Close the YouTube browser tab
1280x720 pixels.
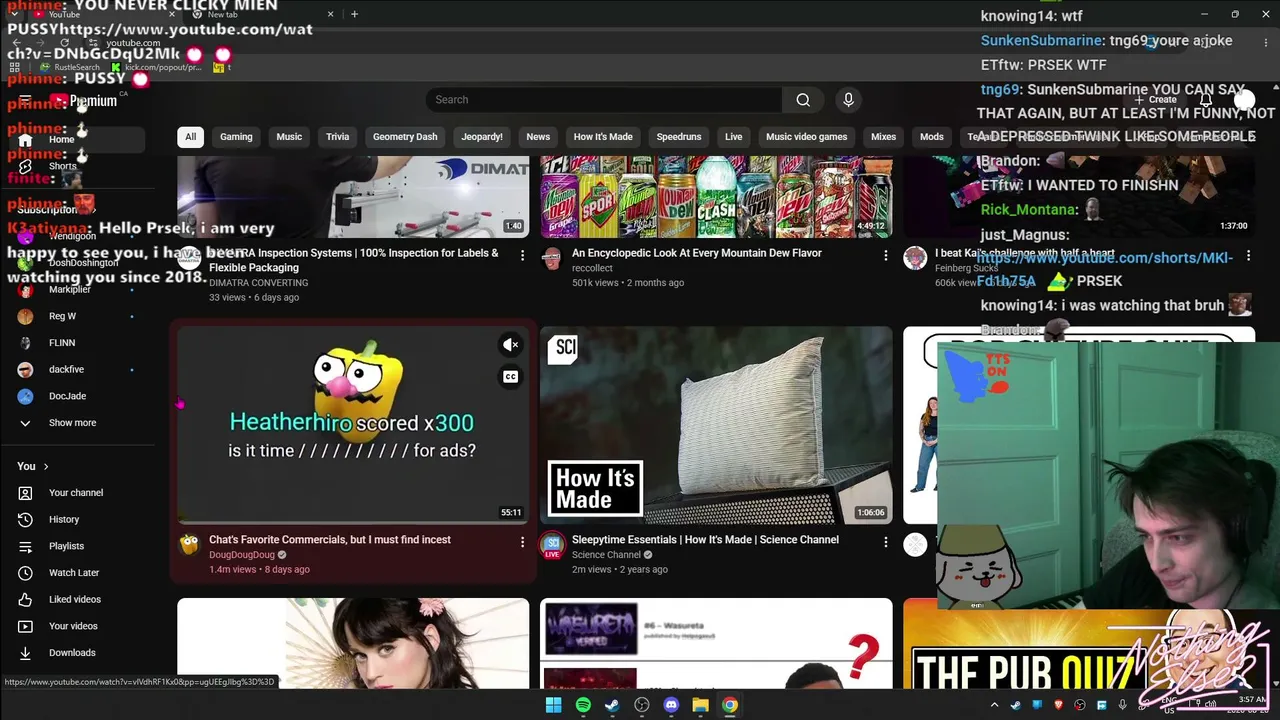(172, 14)
